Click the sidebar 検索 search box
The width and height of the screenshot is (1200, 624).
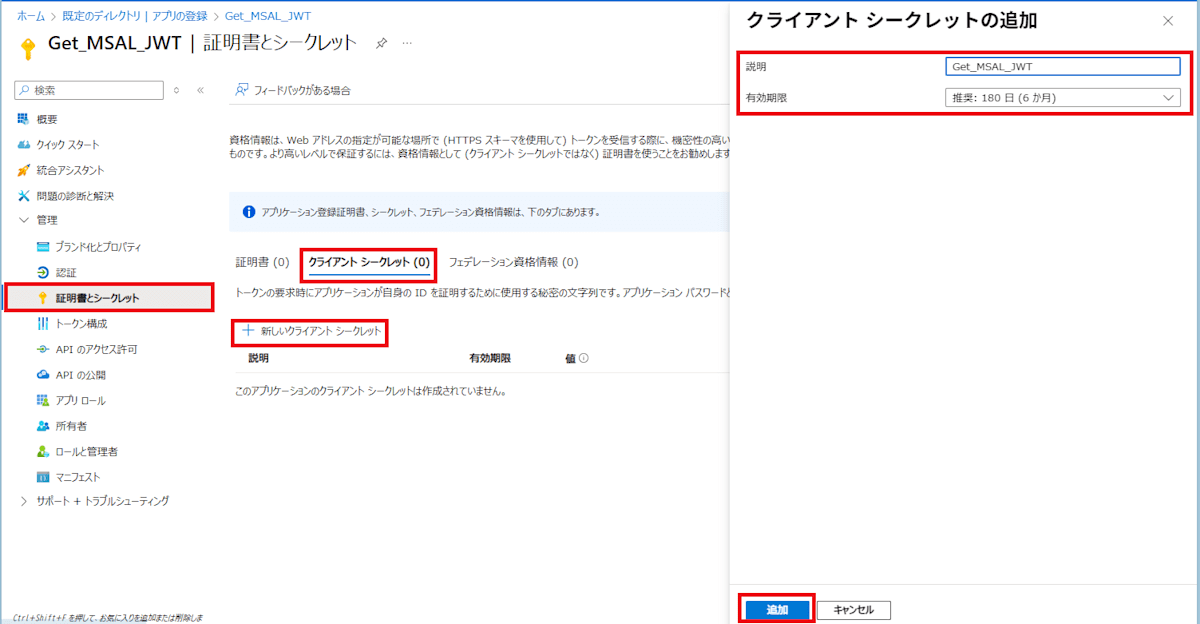pos(88,90)
